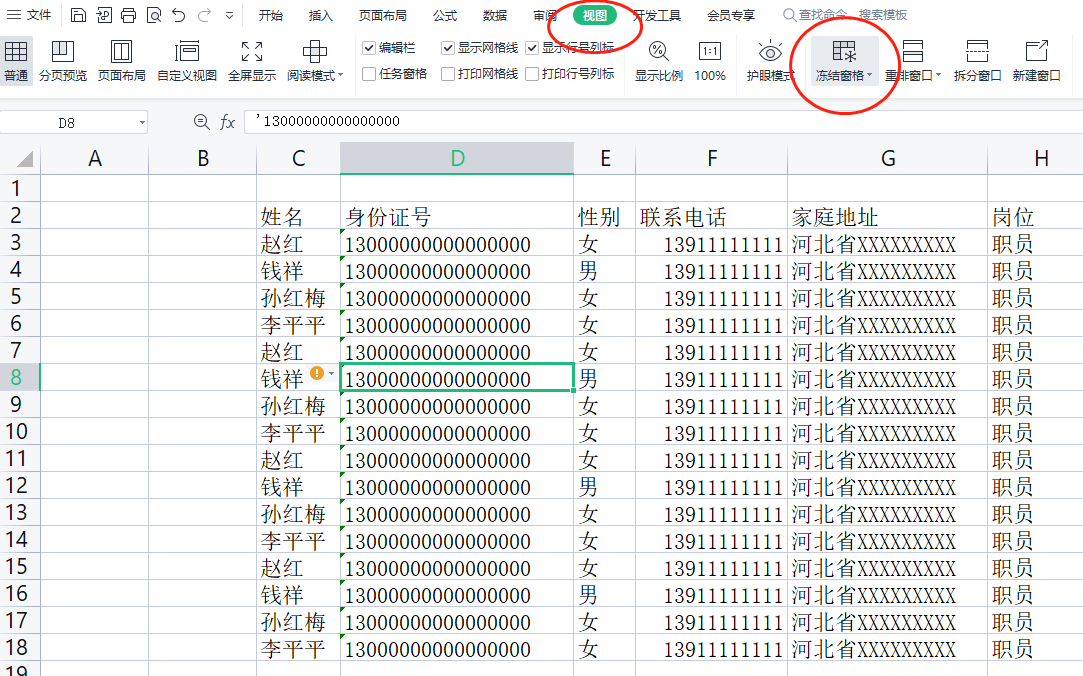This screenshot has height=676, width=1083.
Task: Click the 查找命令 search box
Action: (x=845, y=15)
